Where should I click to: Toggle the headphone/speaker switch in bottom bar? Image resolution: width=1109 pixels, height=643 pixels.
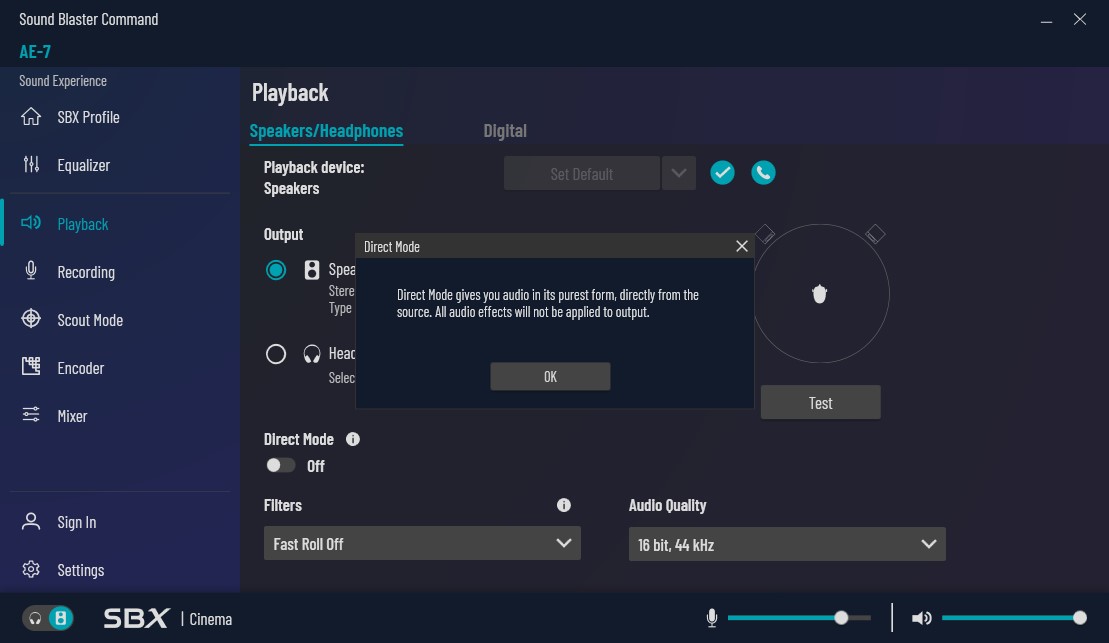click(x=47, y=618)
